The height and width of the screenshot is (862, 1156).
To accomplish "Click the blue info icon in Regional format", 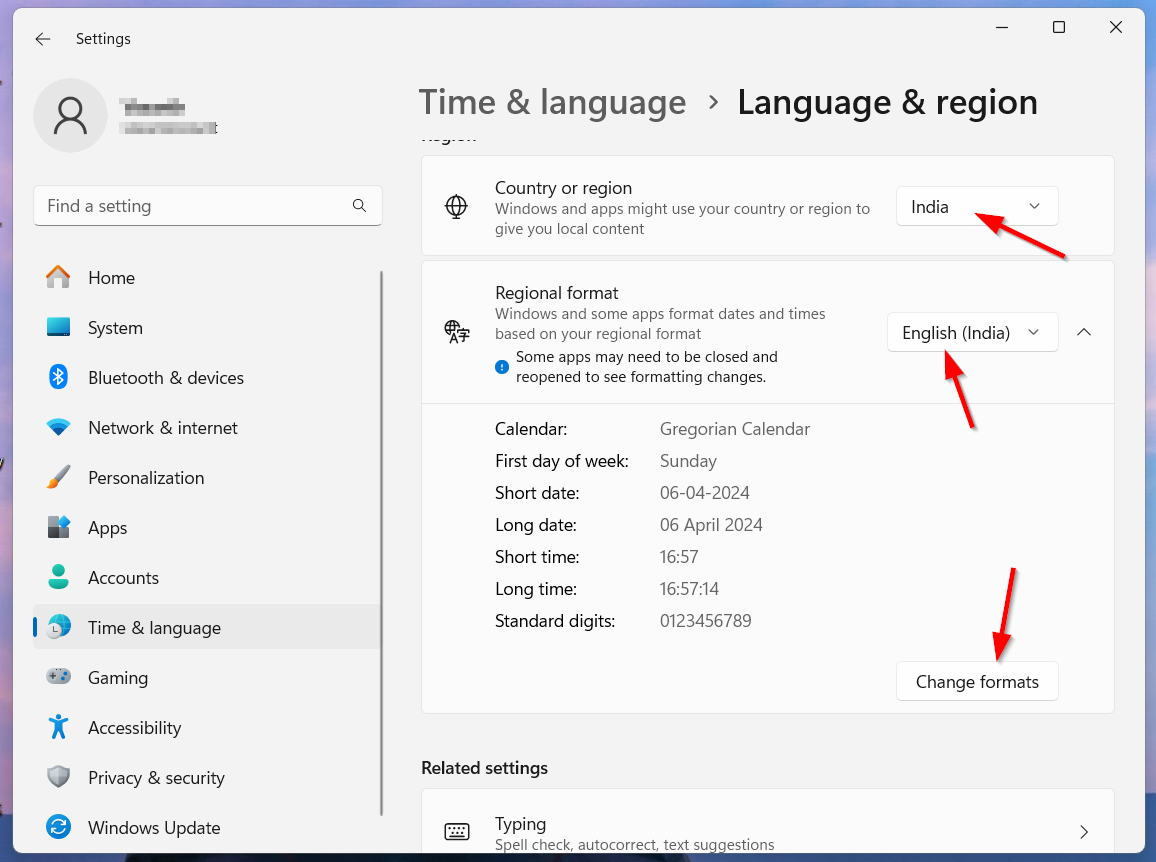I will [502, 366].
